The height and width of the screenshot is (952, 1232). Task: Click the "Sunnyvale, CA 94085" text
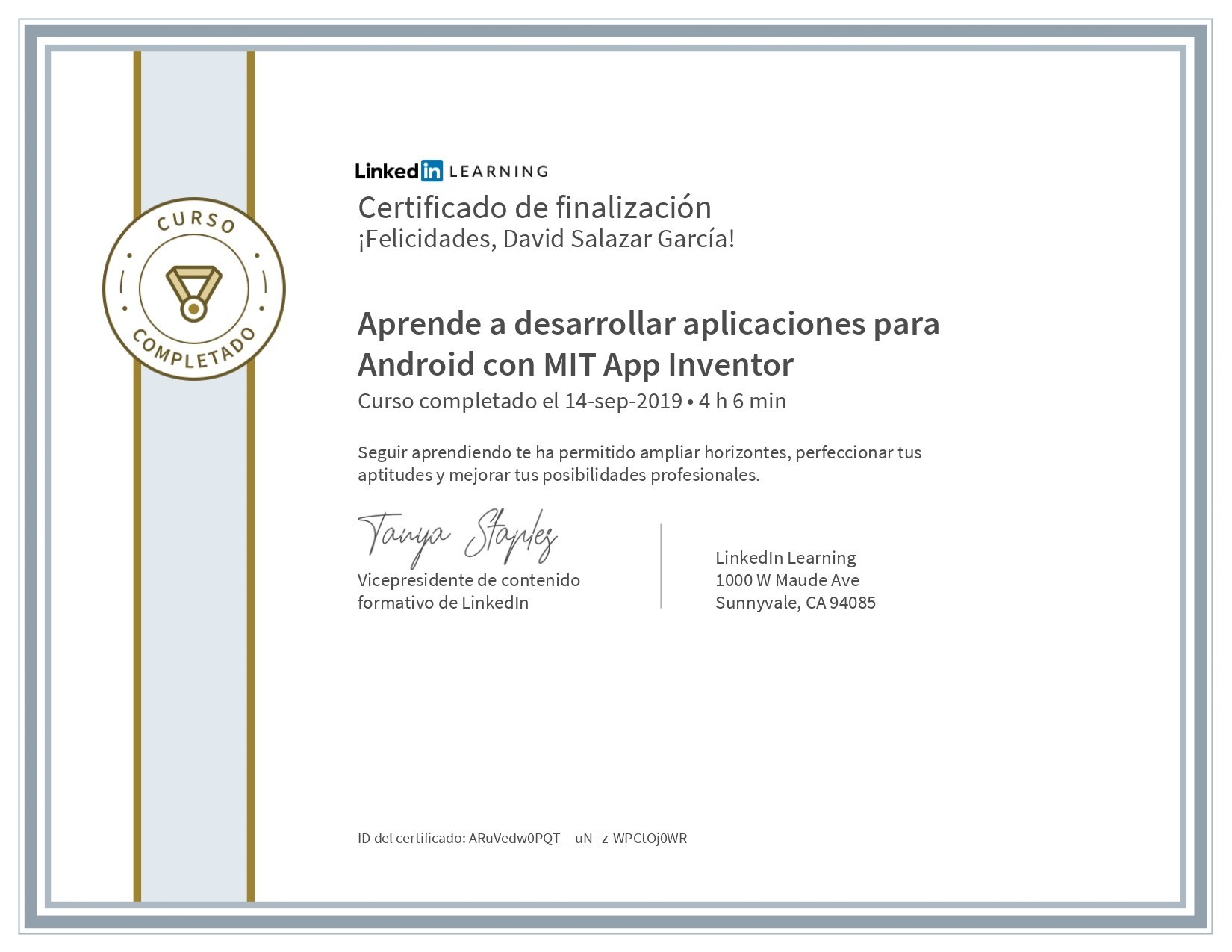795,603
